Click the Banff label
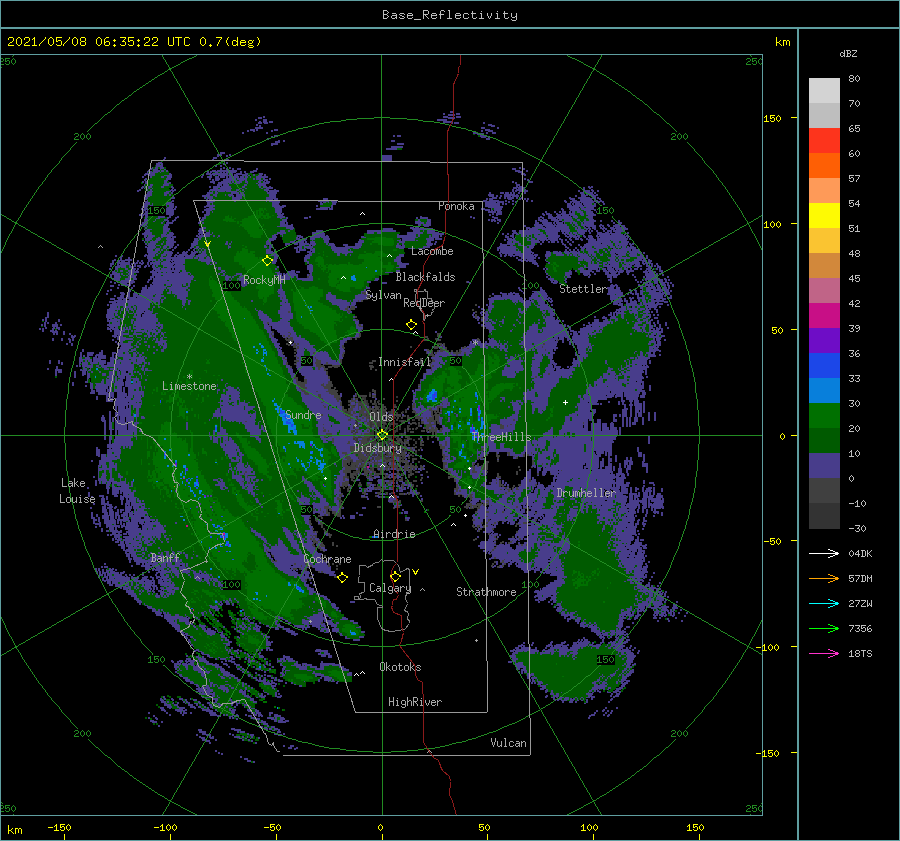Viewport: 900px width, 841px height. (x=165, y=557)
